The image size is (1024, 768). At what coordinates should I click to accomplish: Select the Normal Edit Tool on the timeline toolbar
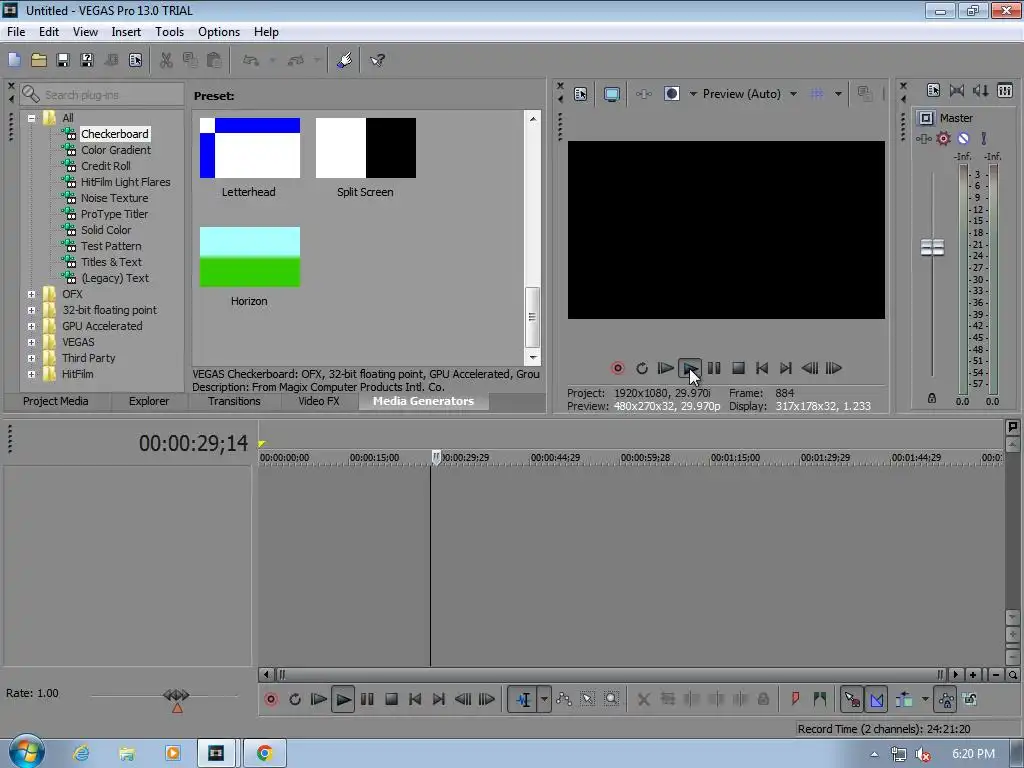(x=523, y=699)
